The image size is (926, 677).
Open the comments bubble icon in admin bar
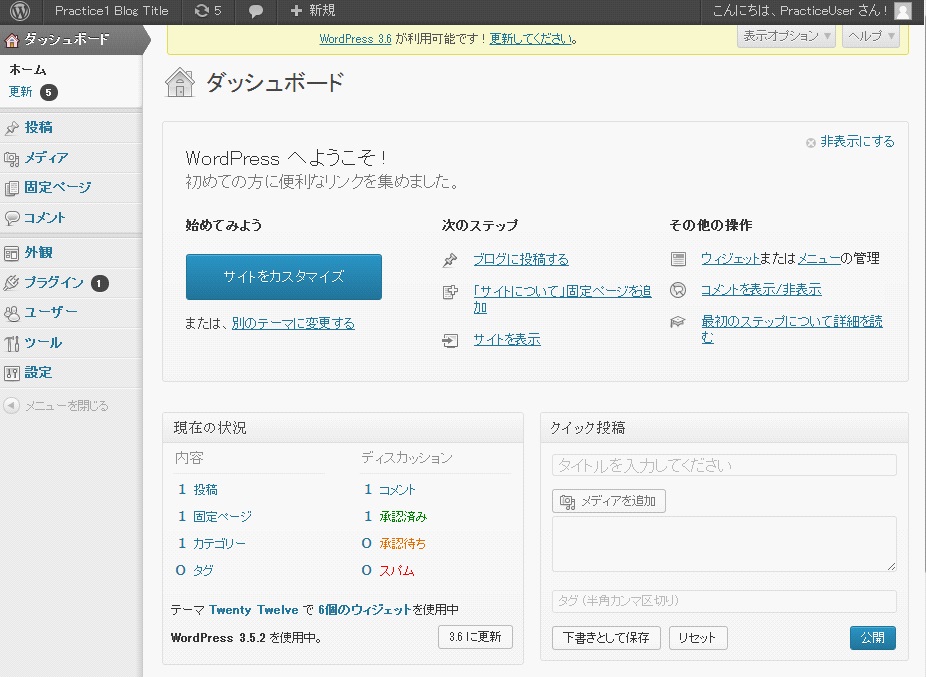point(256,11)
